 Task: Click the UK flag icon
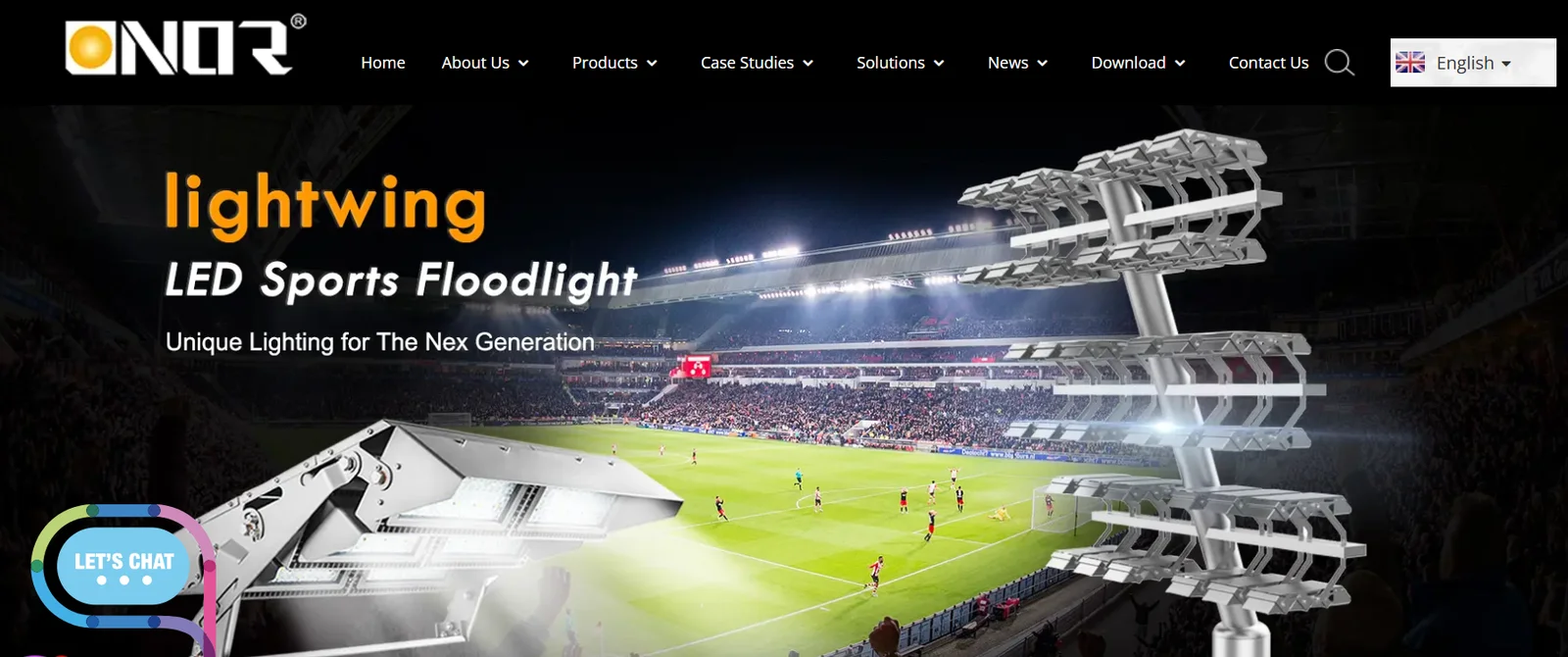(x=1410, y=63)
